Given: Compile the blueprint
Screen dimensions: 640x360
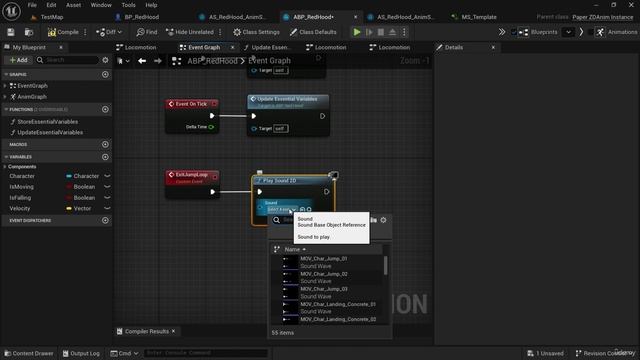Looking at the screenshot, I should point(63,32).
